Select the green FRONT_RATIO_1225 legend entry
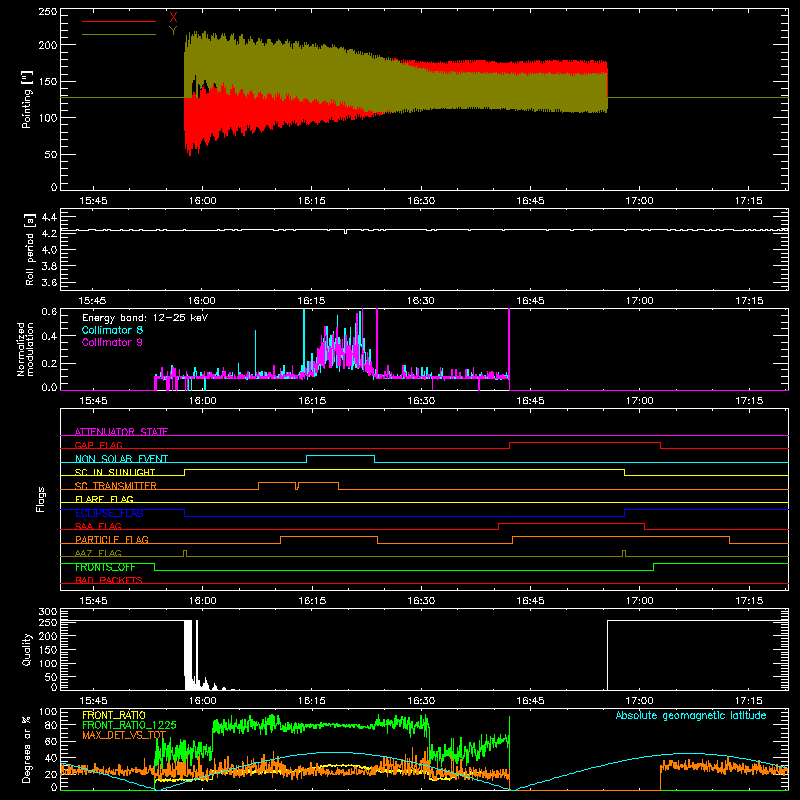The height and width of the screenshot is (800, 800). (x=129, y=725)
